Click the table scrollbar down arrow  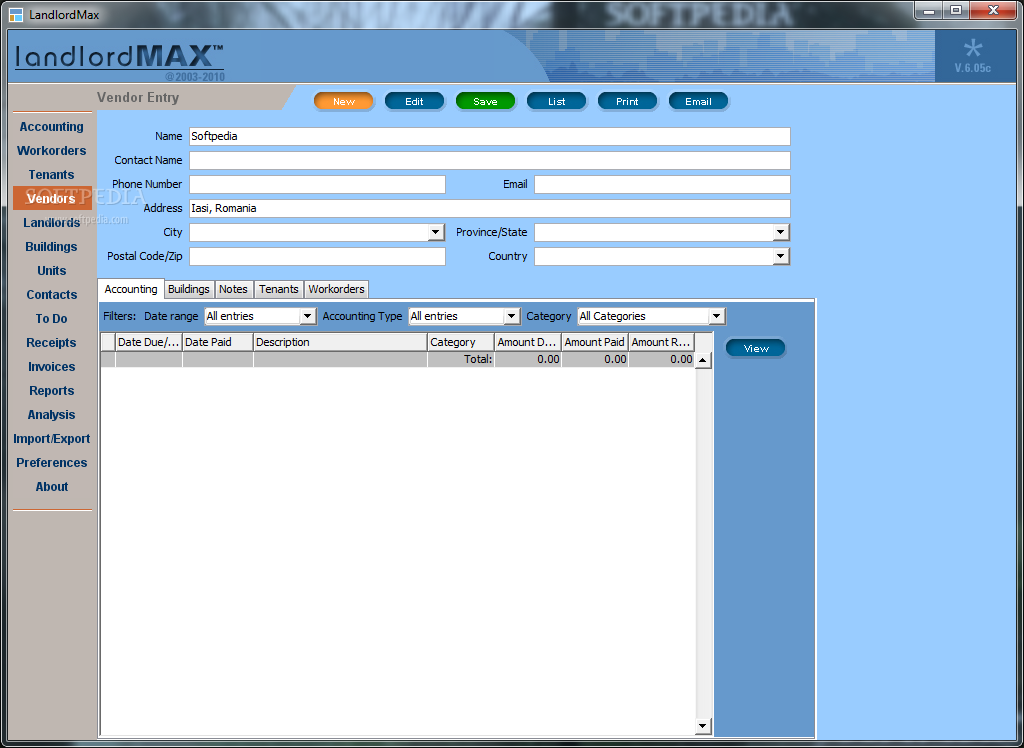(703, 726)
